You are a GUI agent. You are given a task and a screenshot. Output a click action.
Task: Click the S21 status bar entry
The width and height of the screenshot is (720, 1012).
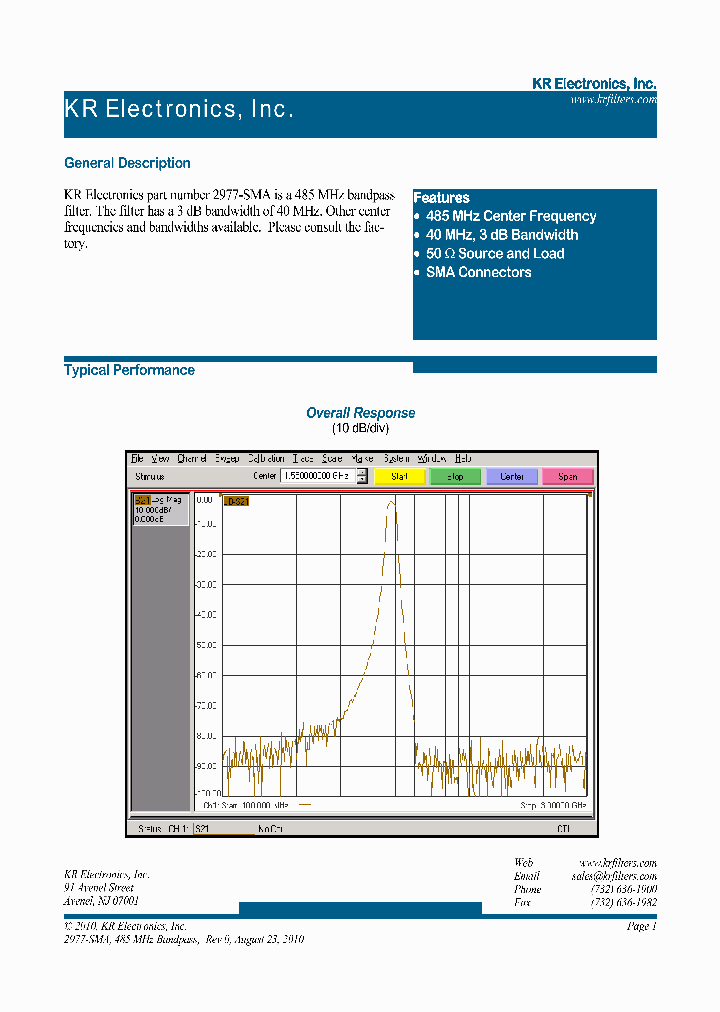tap(223, 829)
